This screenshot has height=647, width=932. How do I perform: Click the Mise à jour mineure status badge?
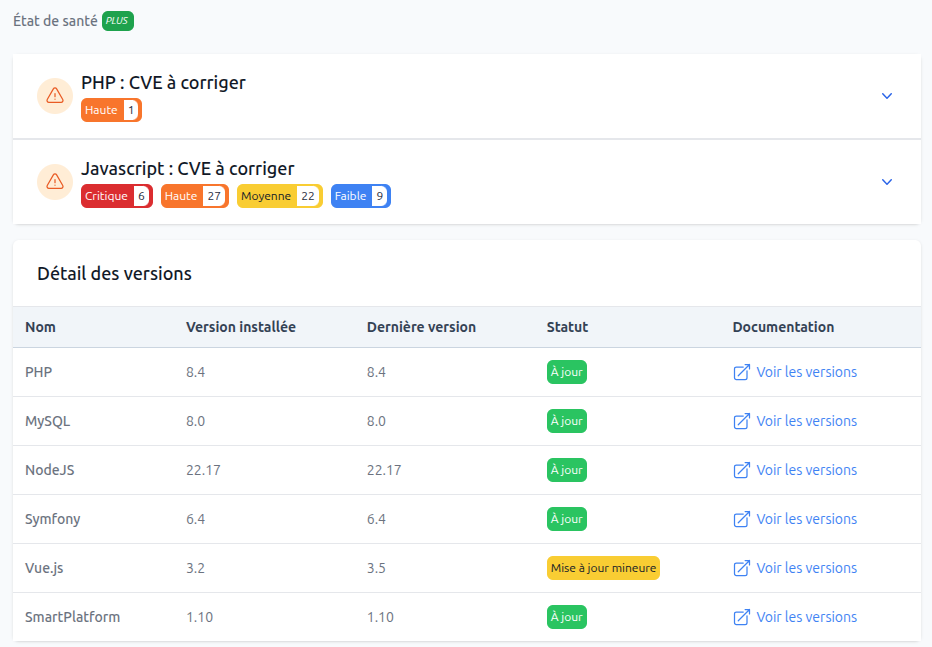click(x=603, y=567)
